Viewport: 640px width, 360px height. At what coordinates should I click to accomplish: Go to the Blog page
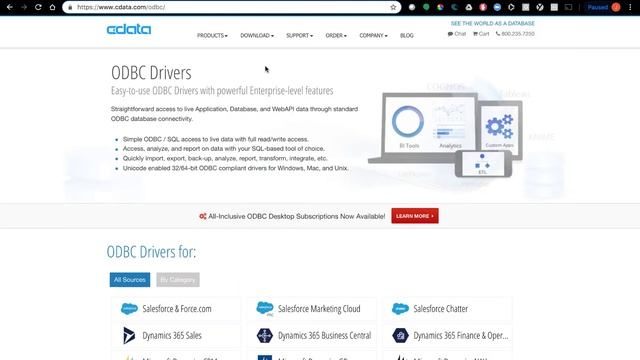click(x=407, y=36)
